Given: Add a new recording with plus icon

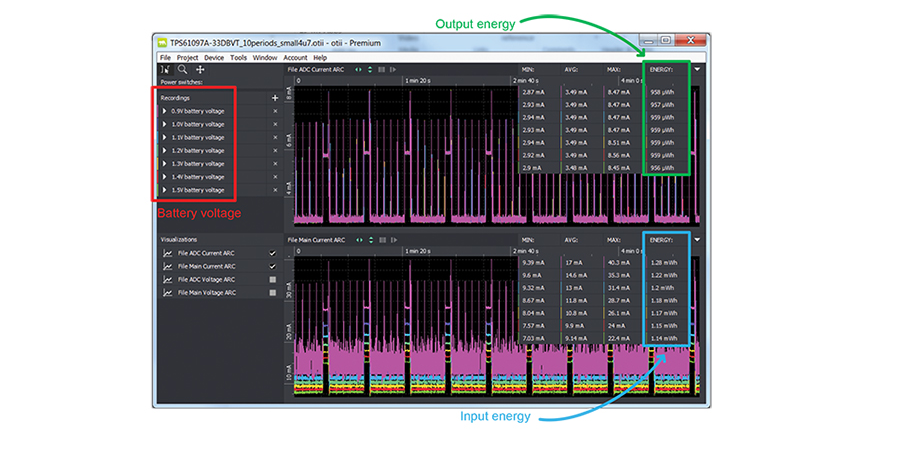Looking at the screenshot, I should (x=275, y=98).
